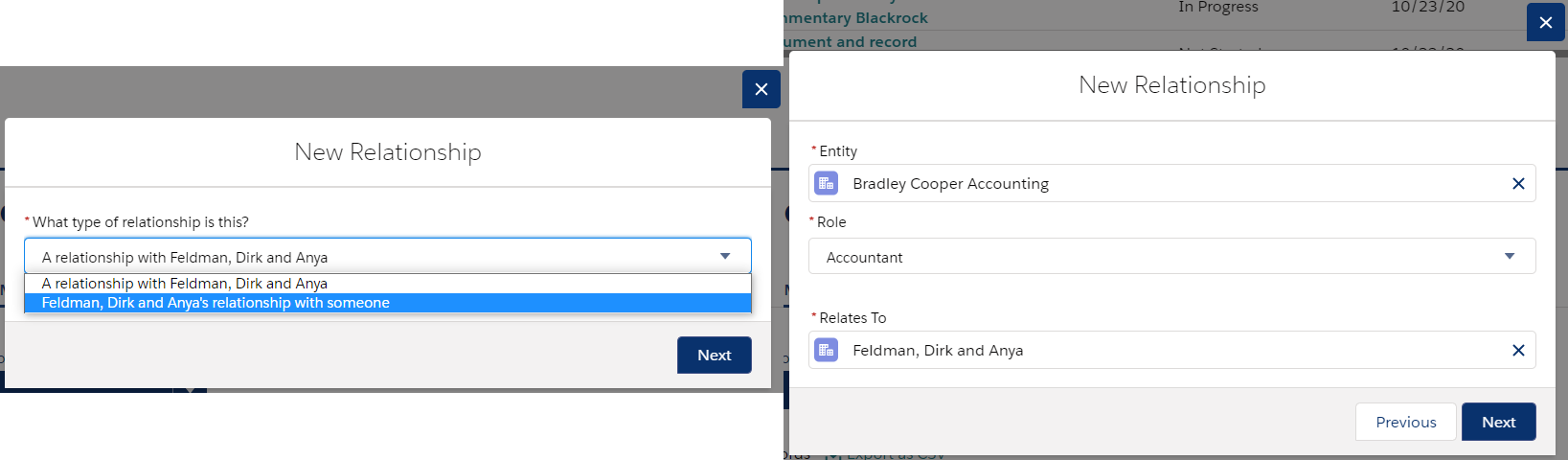Click the relationship type combobox field text
The width and height of the screenshot is (1568, 460).
click(185, 257)
